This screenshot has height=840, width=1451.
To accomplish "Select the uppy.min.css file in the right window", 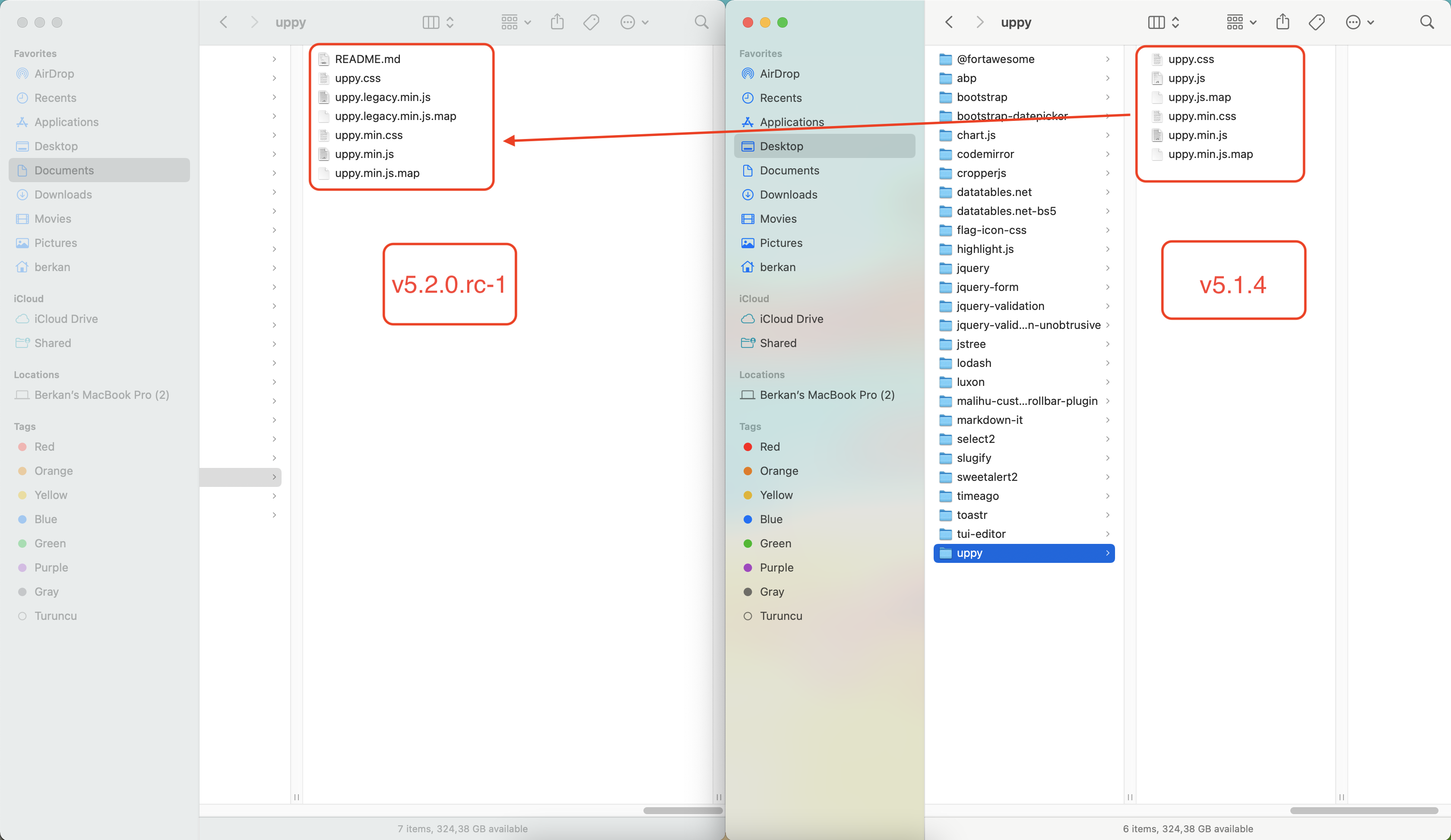I will [1202, 116].
